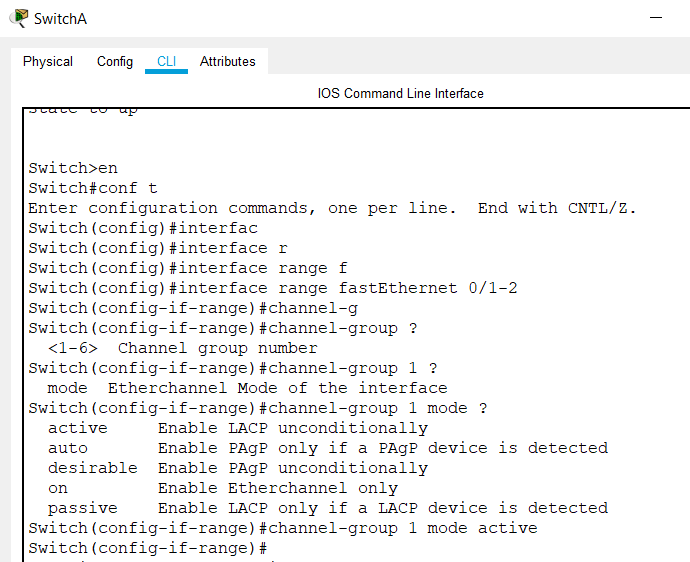Click the IOS Command Line Interface heading
This screenshot has width=690, height=562.
click(400, 93)
